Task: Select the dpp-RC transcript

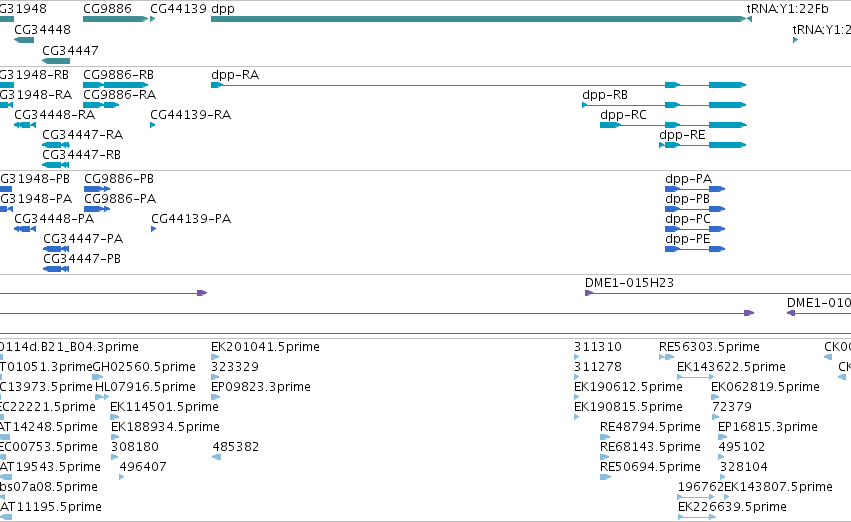Action: tap(674, 125)
